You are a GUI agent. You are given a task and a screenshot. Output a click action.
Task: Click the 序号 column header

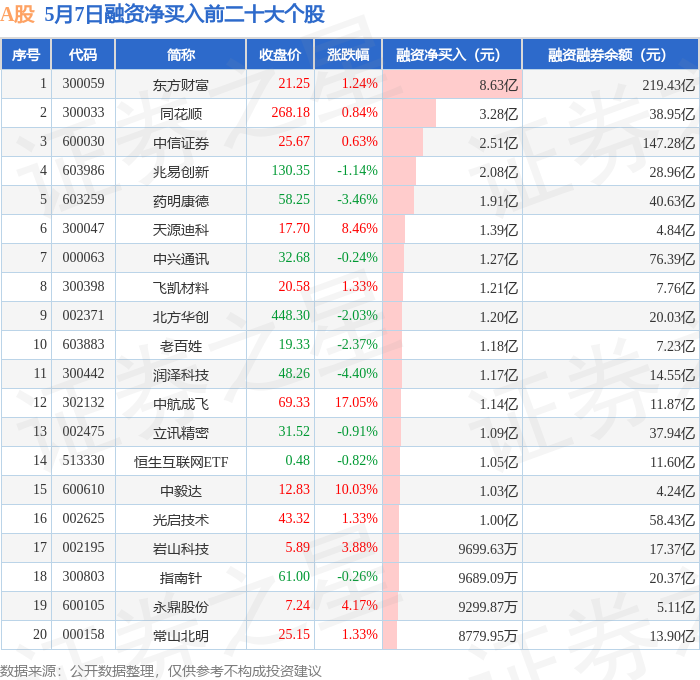[26, 54]
